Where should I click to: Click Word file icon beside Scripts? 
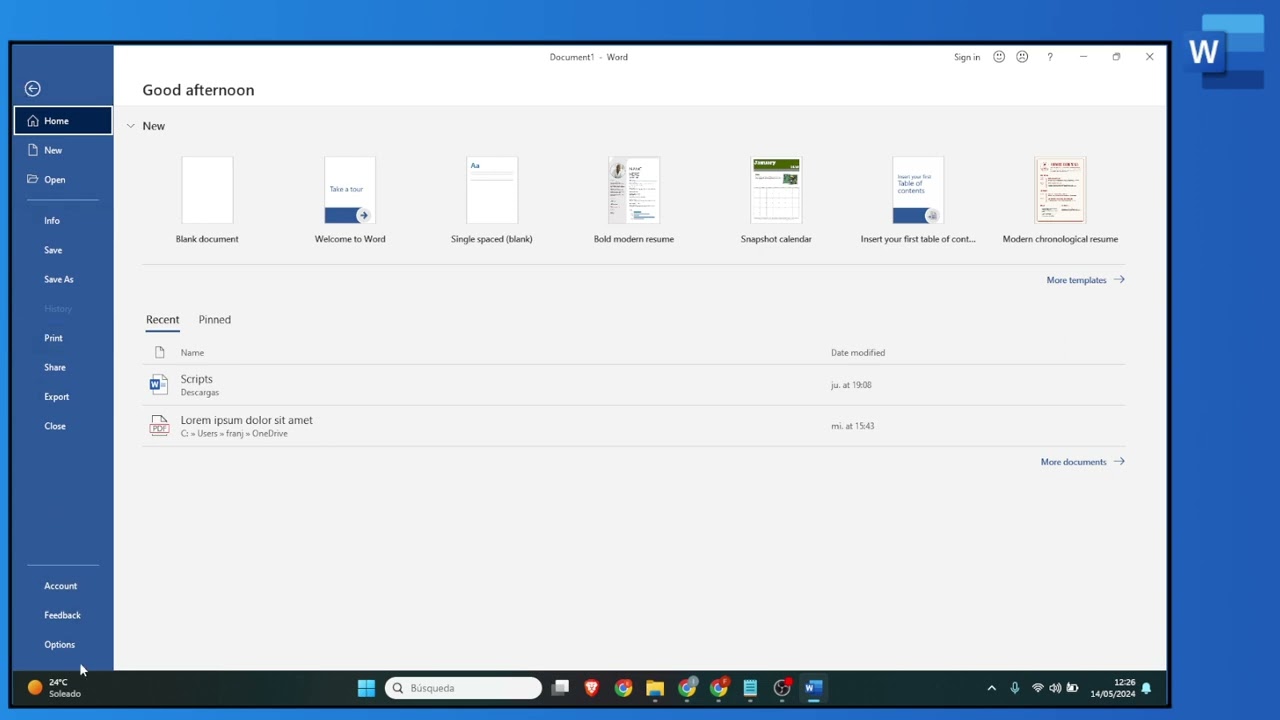[x=158, y=385]
